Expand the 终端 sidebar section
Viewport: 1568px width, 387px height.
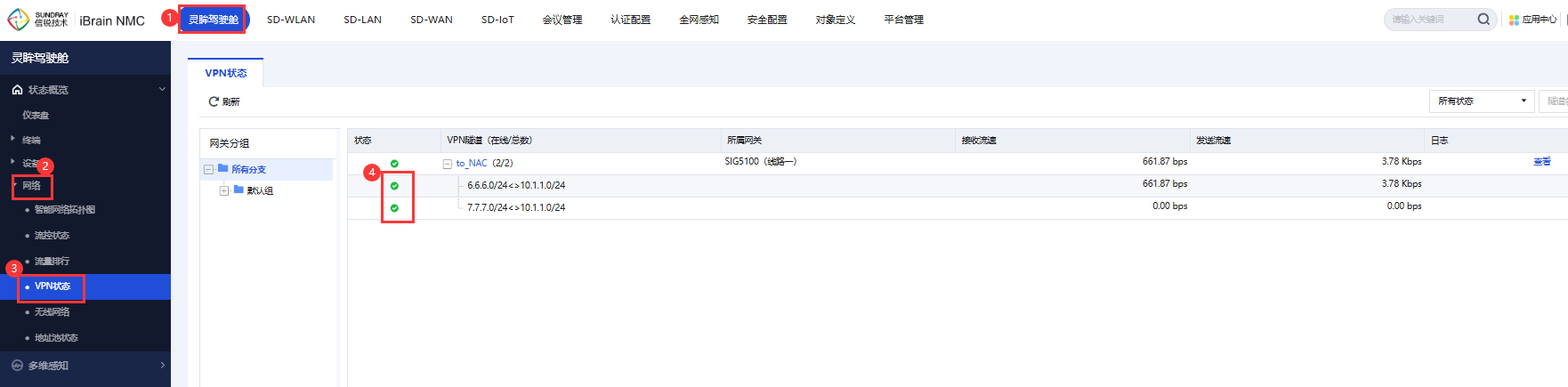point(12,139)
